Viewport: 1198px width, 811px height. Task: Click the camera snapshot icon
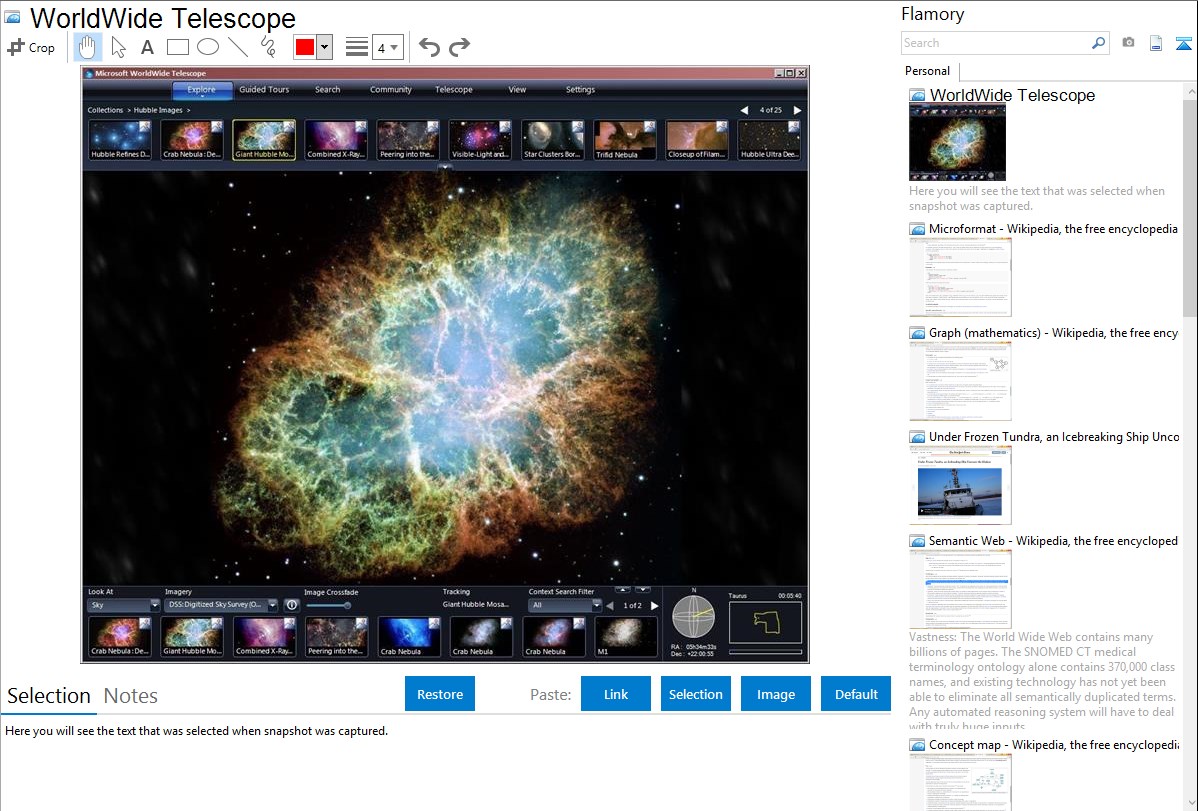click(1128, 43)
